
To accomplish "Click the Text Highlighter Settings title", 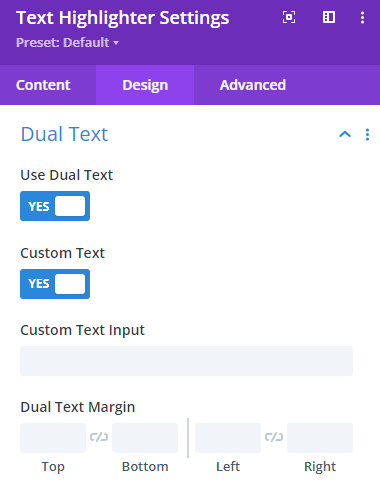I will click(x=123, y=18).
